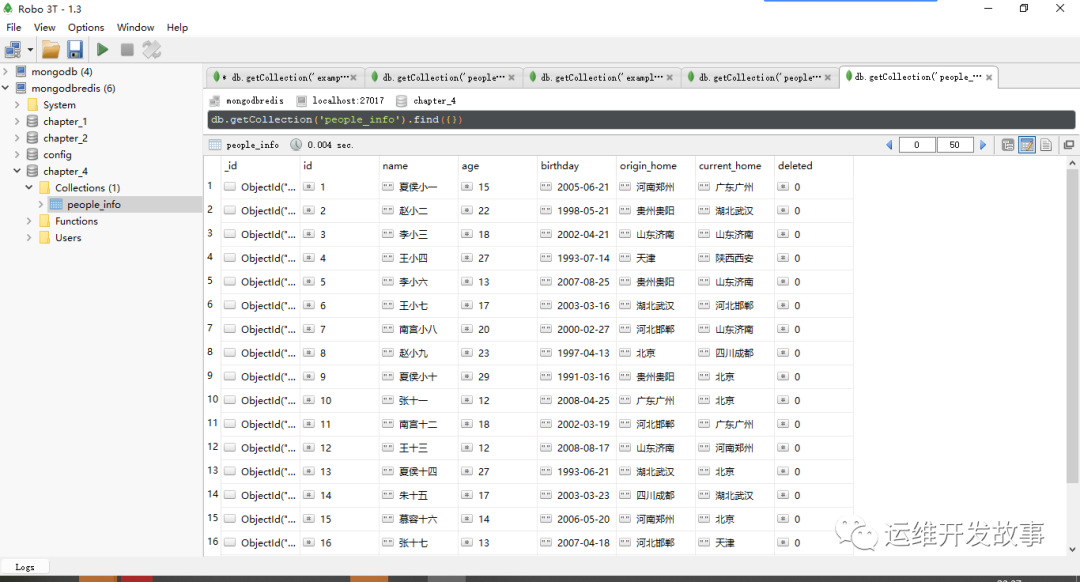Switch to the third query tab labeled exampl
The height and width of the screenshot is (582, 1080).
click(x=601, y=77)
